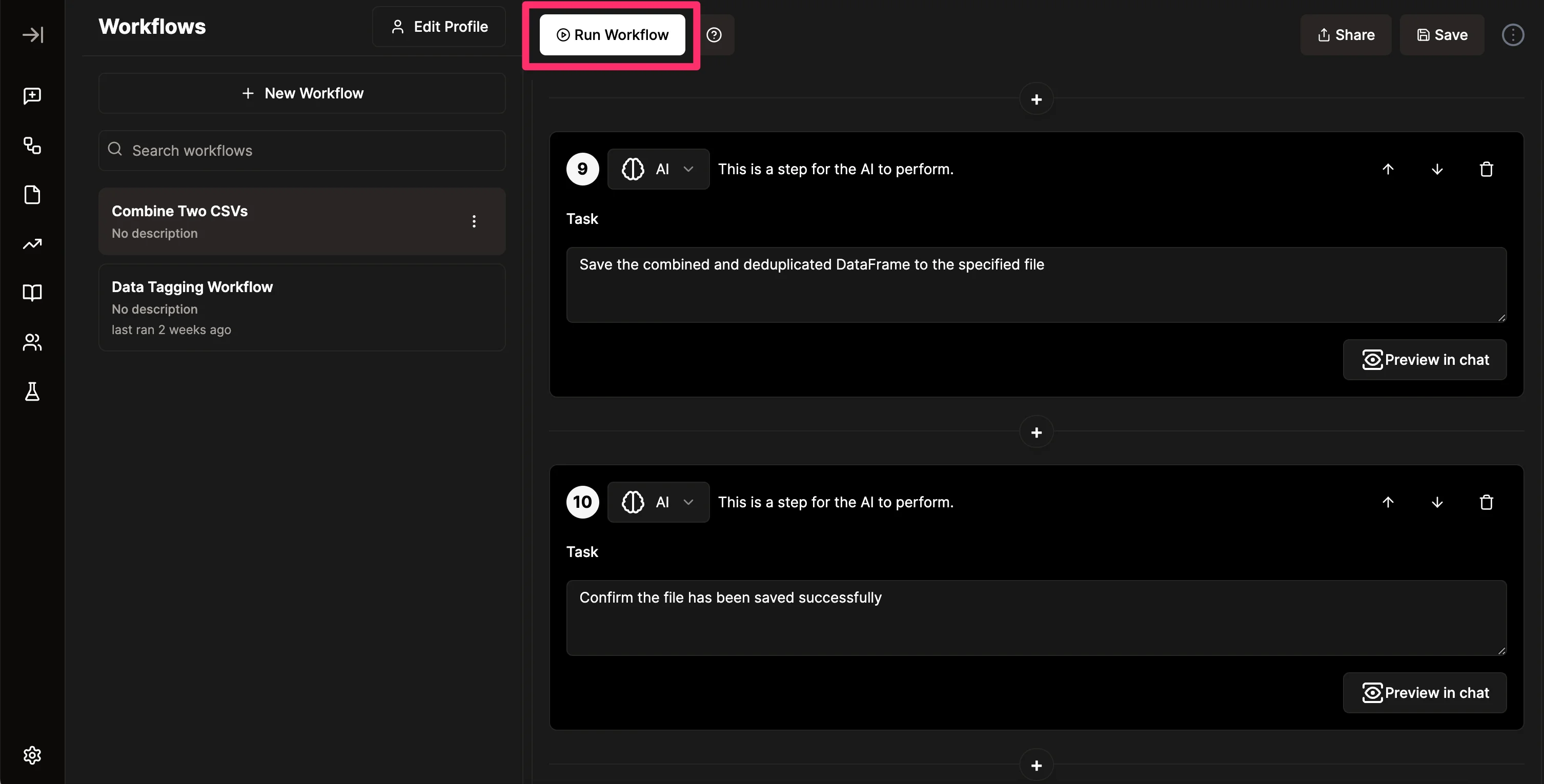Open new chat icon in sidebar

(32, 96)
